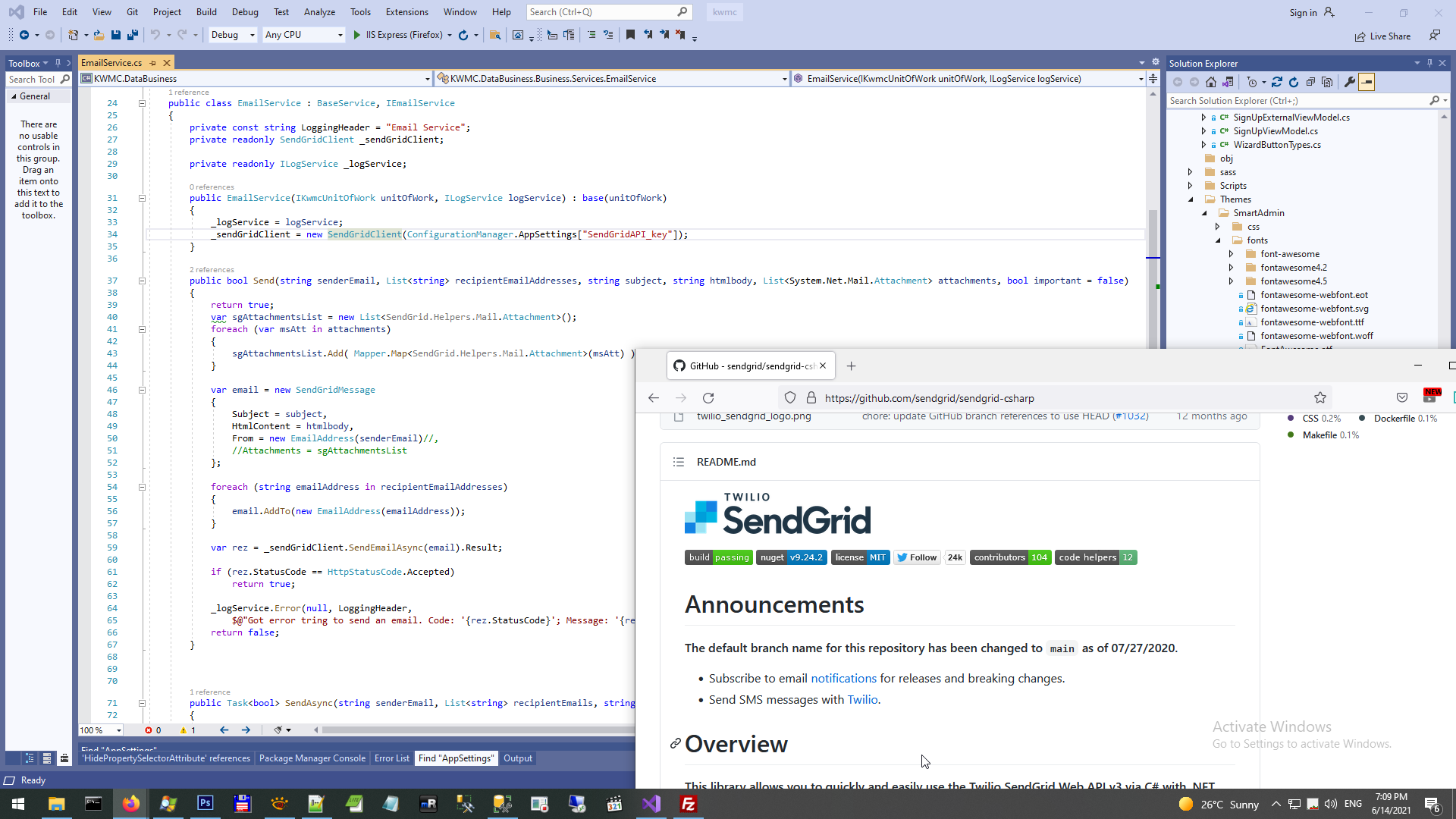Click Sync with Active Document icon
Viewport: 1456px width, 819px height.
pyautogui.click(x=1277, y=82)
